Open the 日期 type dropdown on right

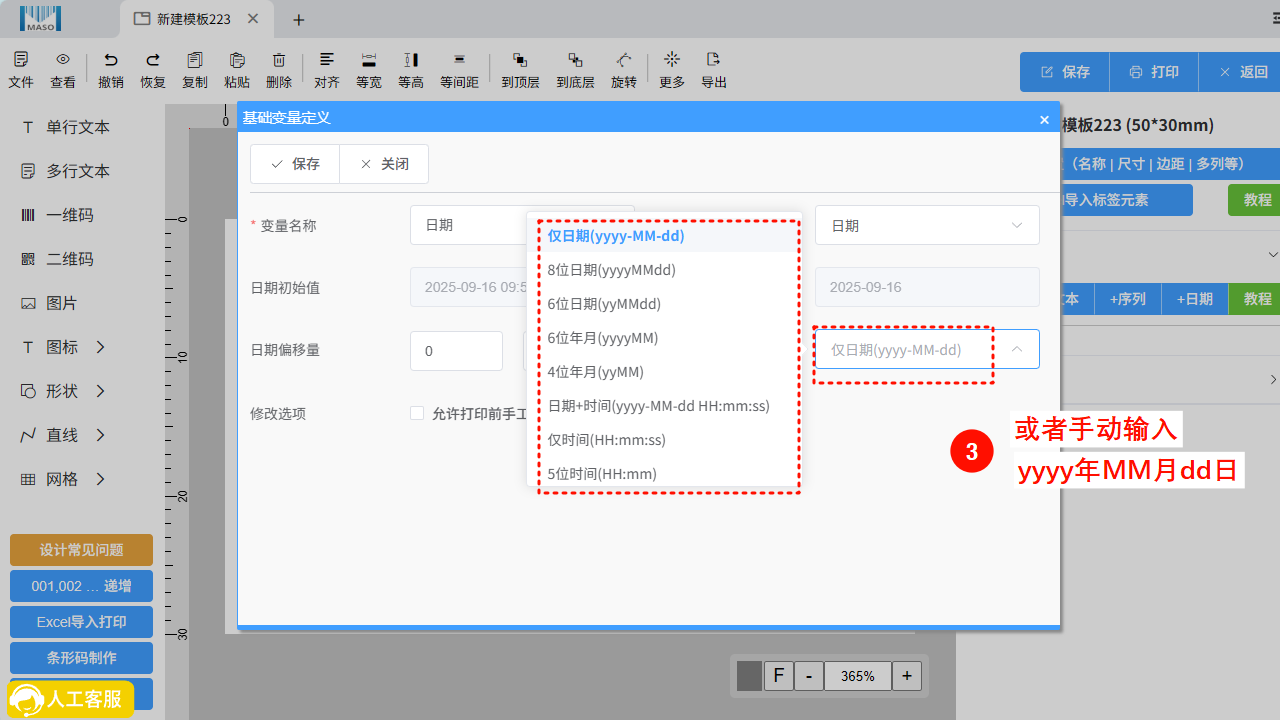click(927, 226)
